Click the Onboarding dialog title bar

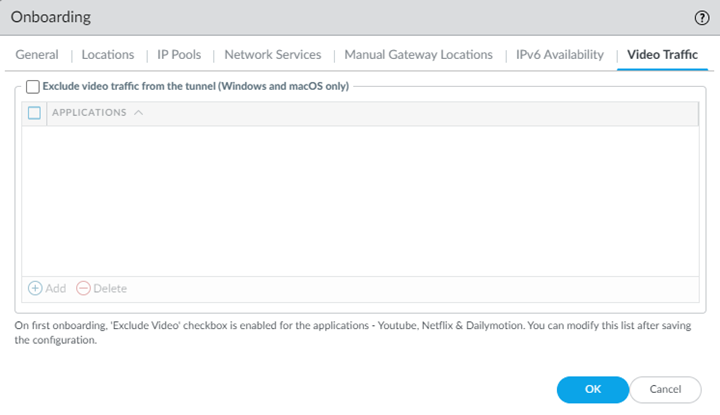point(300,18)
